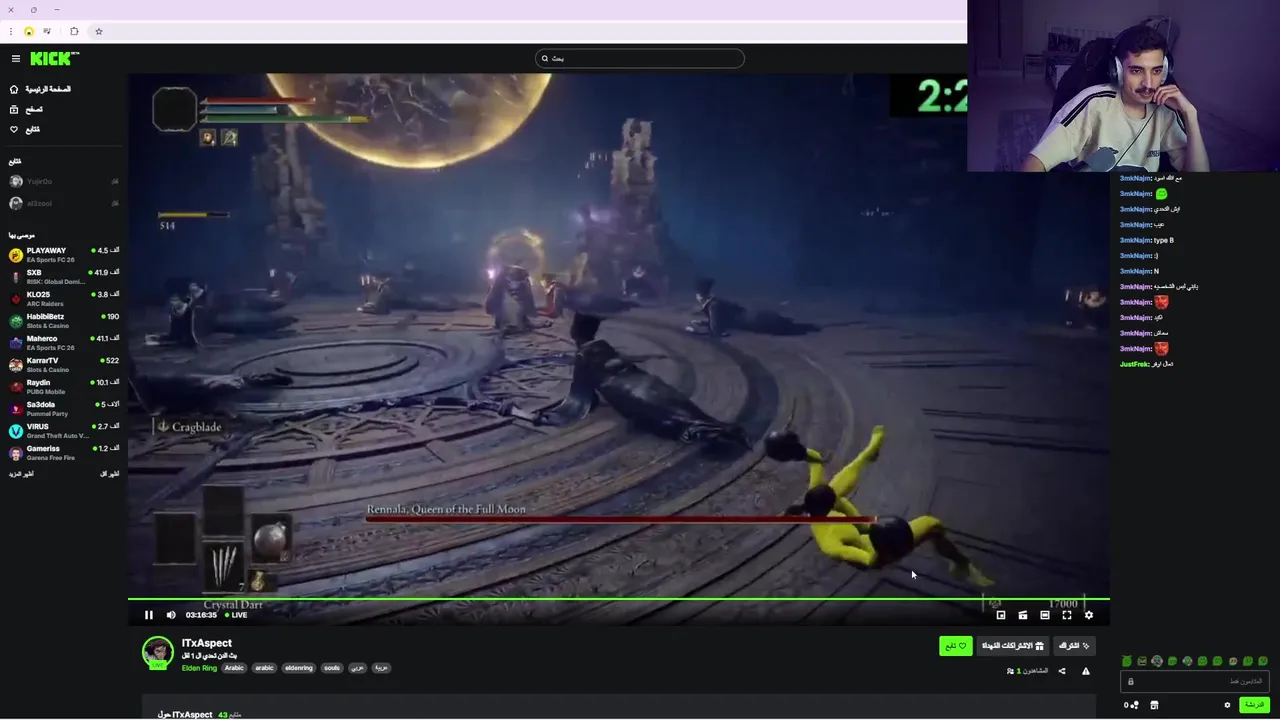Expand the recommended list with Show more
The height and width of the screenshot is (720, 1280).
[21, 474]
